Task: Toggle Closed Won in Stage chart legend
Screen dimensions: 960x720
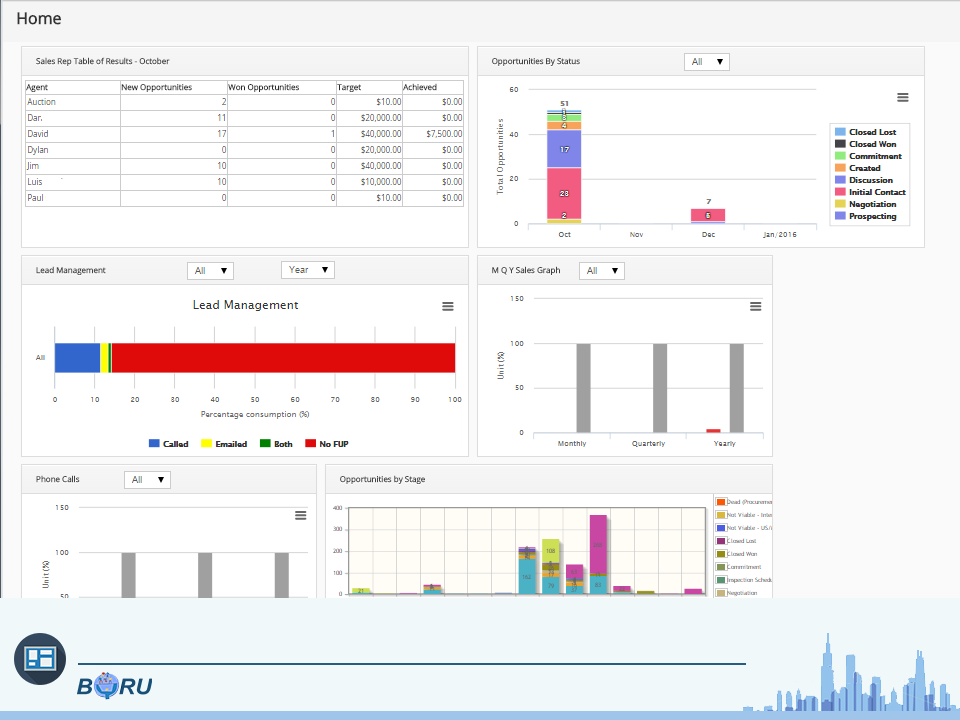Action: [737, 554]
